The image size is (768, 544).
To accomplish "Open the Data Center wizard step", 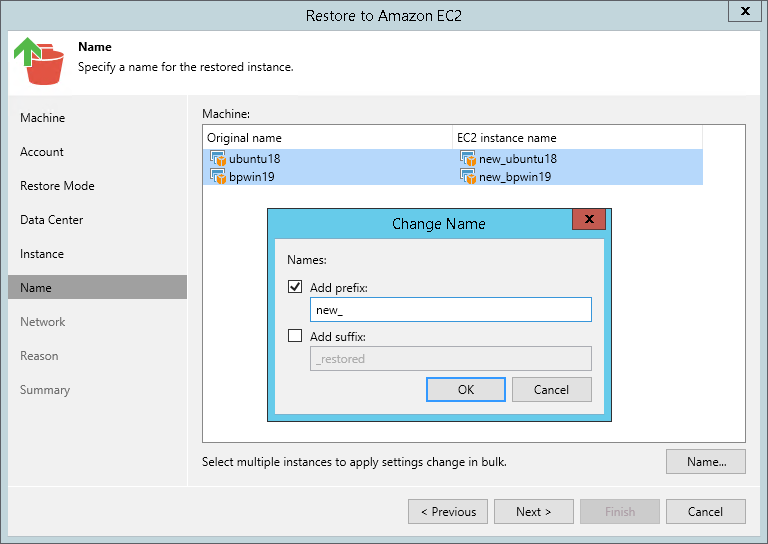I will [51, 220].
